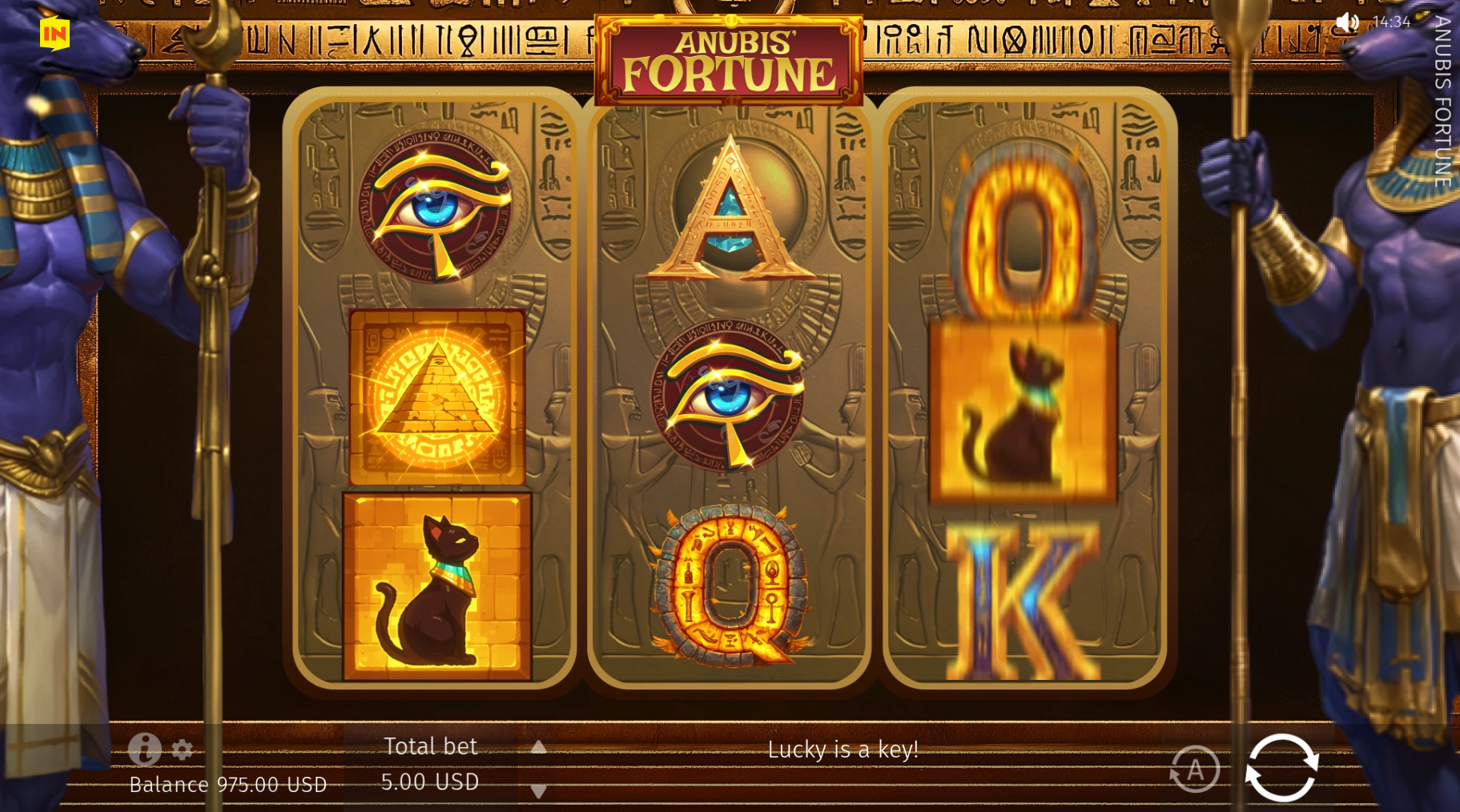The image size is (1460, 812).
Task: Open the settings gear icon
Action: [x=183, y=750]
